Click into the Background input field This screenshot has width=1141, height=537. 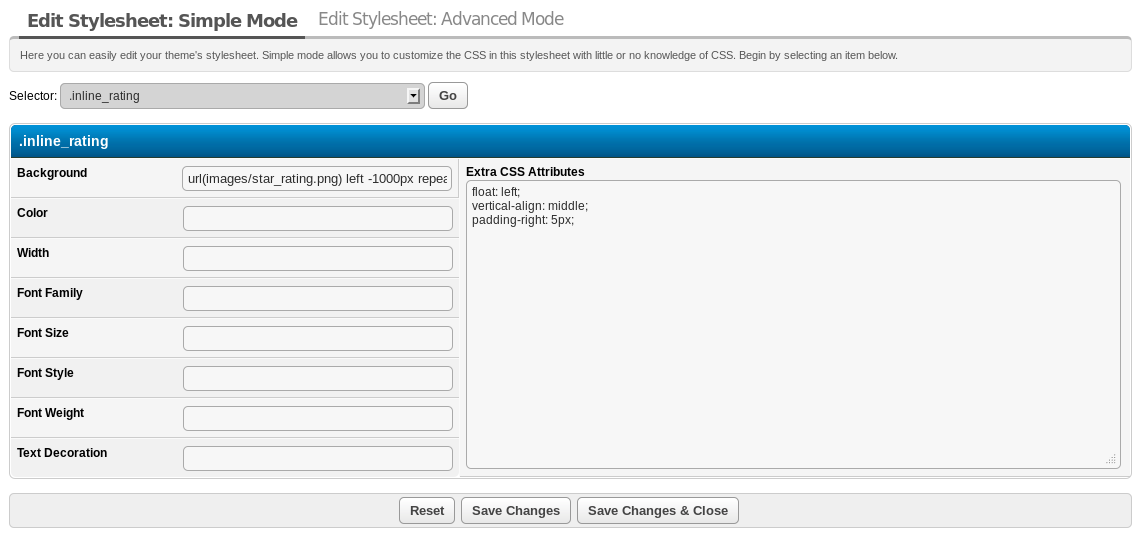click(317, 179)
